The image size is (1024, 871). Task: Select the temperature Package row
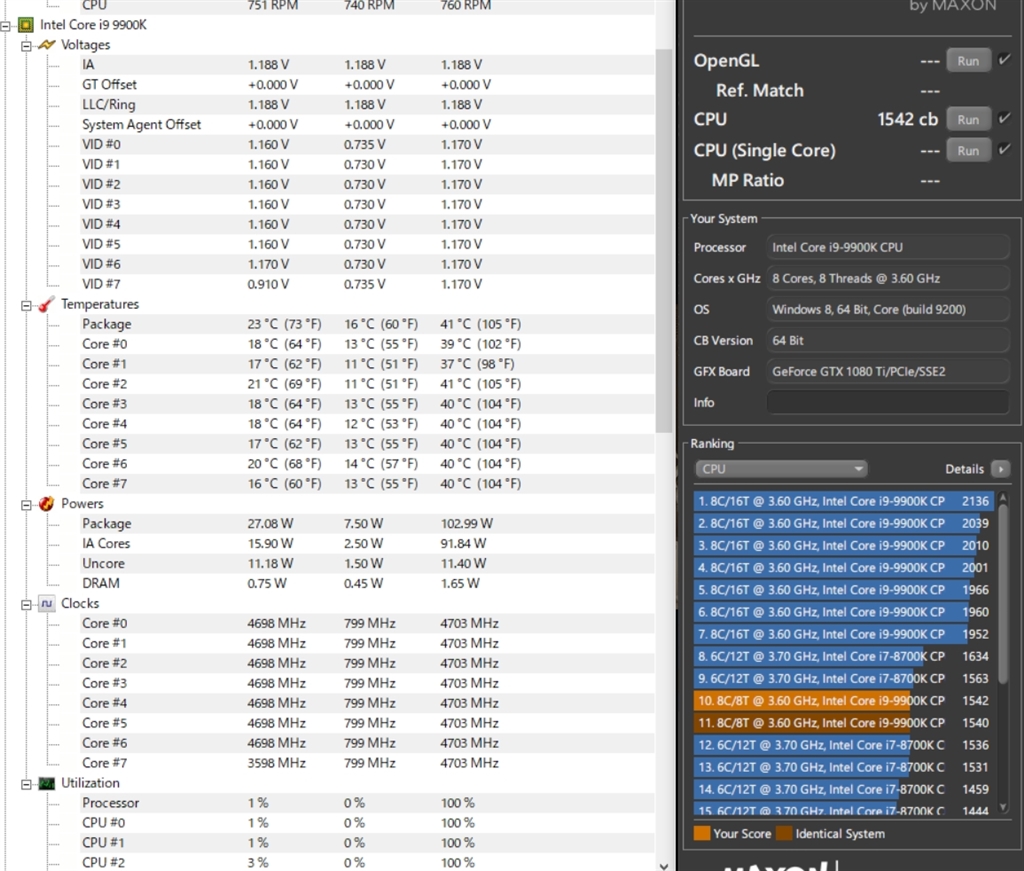pyautogui.click(x=366, y=324)
